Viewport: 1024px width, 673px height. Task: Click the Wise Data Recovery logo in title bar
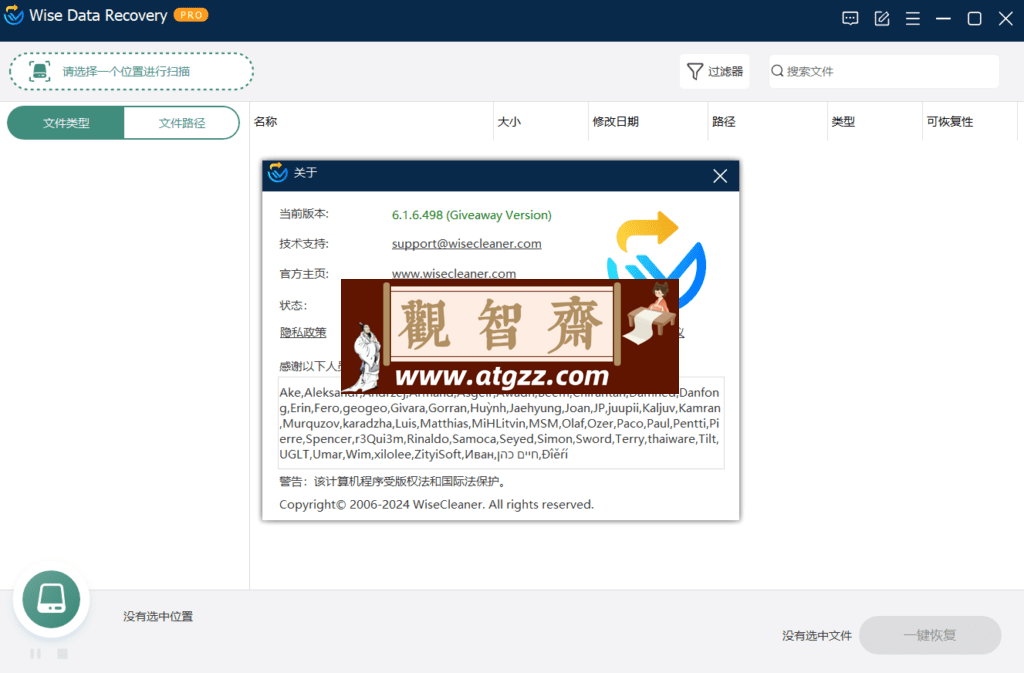coord(14,15)
